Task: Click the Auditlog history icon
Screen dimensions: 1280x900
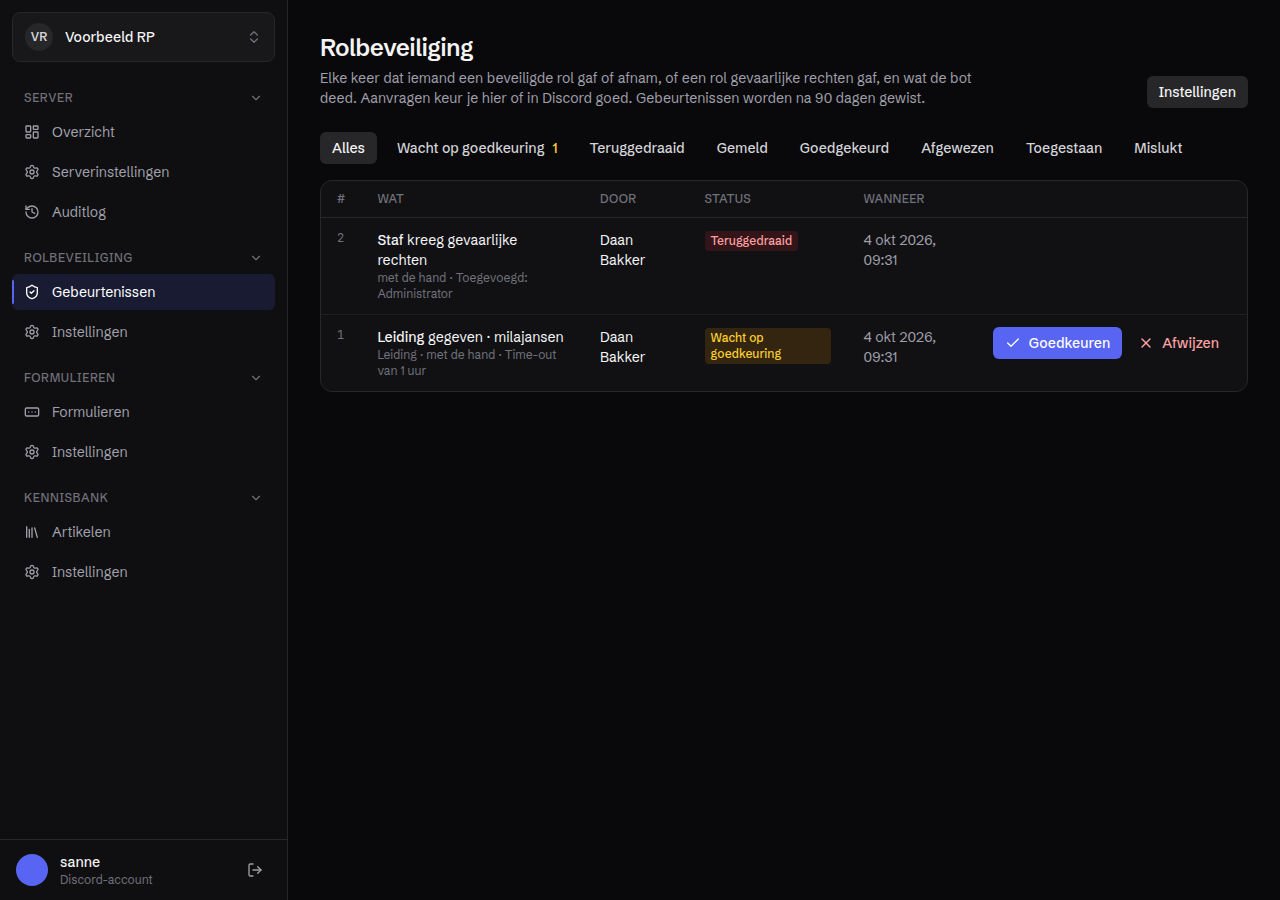Action: (32, 212)
